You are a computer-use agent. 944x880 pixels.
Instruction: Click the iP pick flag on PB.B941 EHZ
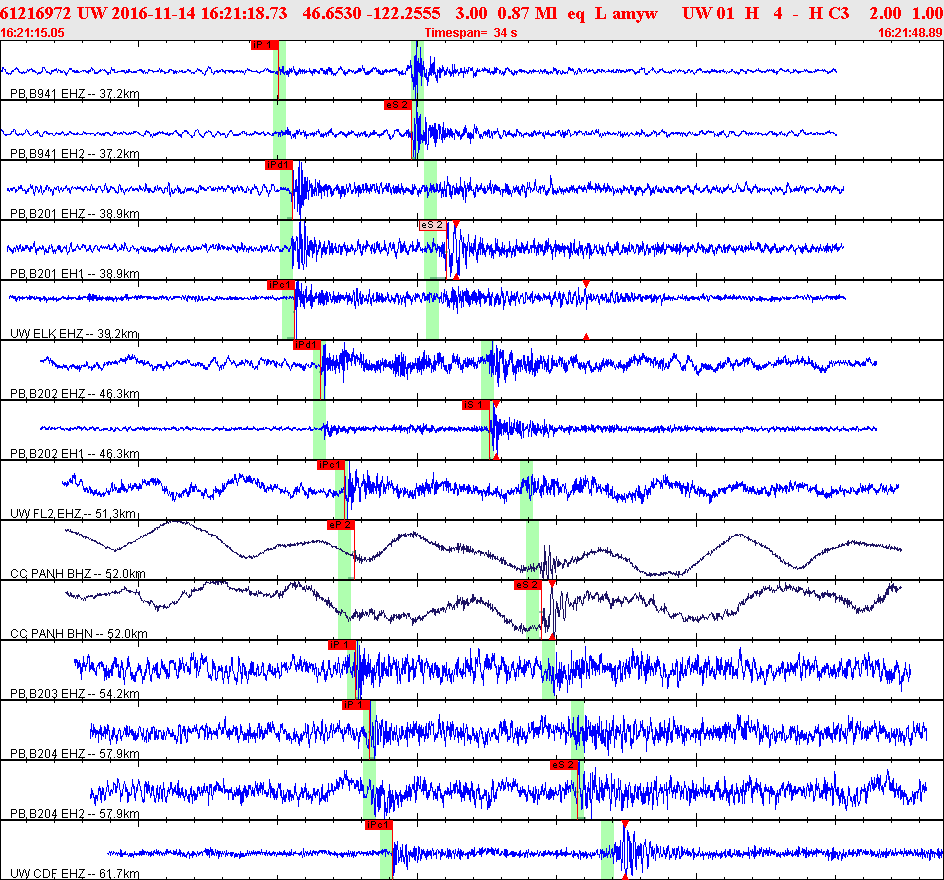(x=263, y=45)
